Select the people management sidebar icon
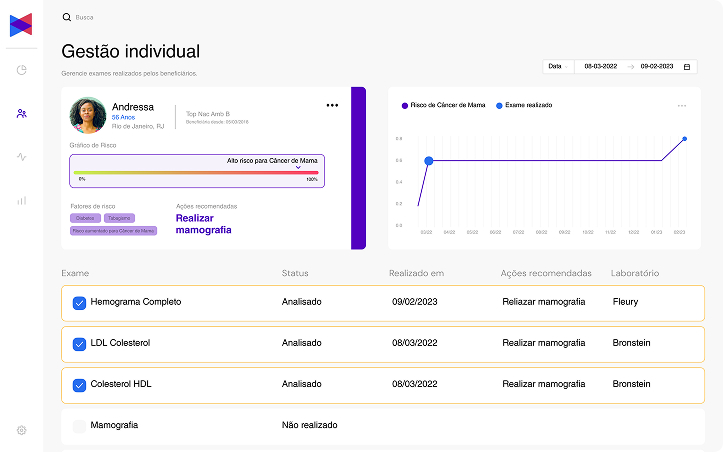The width and height of the screenshot is (723, 452). point(21,113)
